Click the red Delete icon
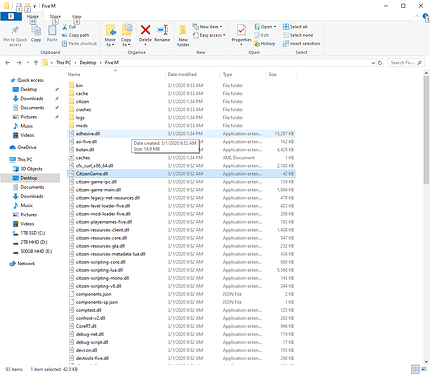This screenshot has height=374, width=430. [x=145, y=30]
